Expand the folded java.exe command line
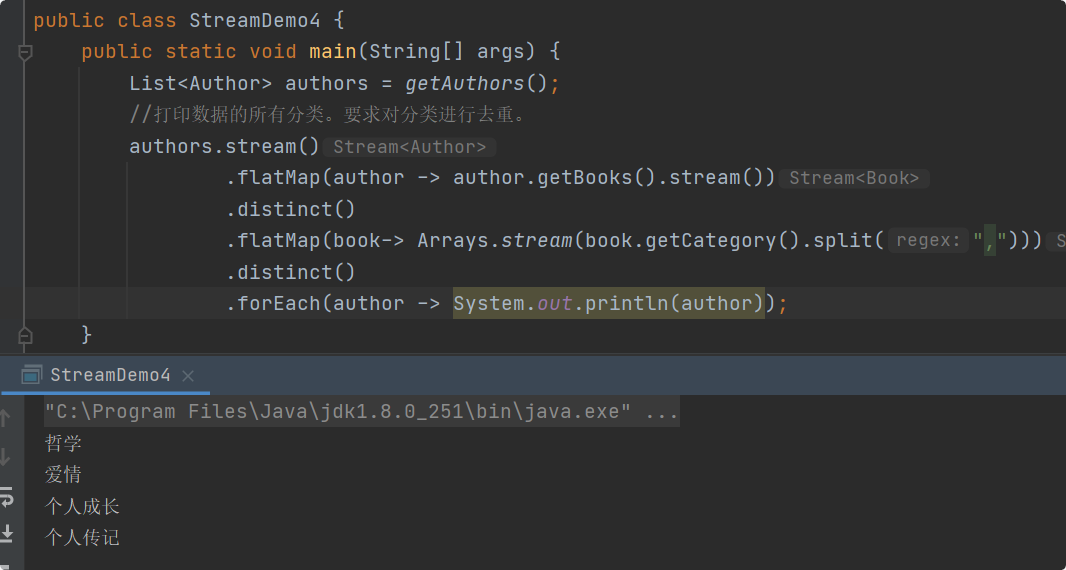 click(662, 411)
